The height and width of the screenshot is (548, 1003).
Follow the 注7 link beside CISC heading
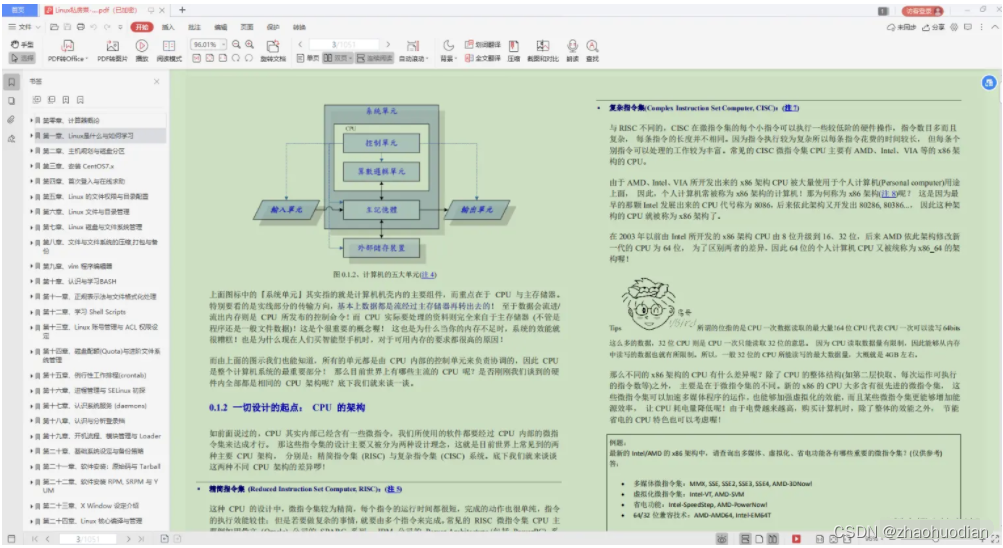coord(791,108)
